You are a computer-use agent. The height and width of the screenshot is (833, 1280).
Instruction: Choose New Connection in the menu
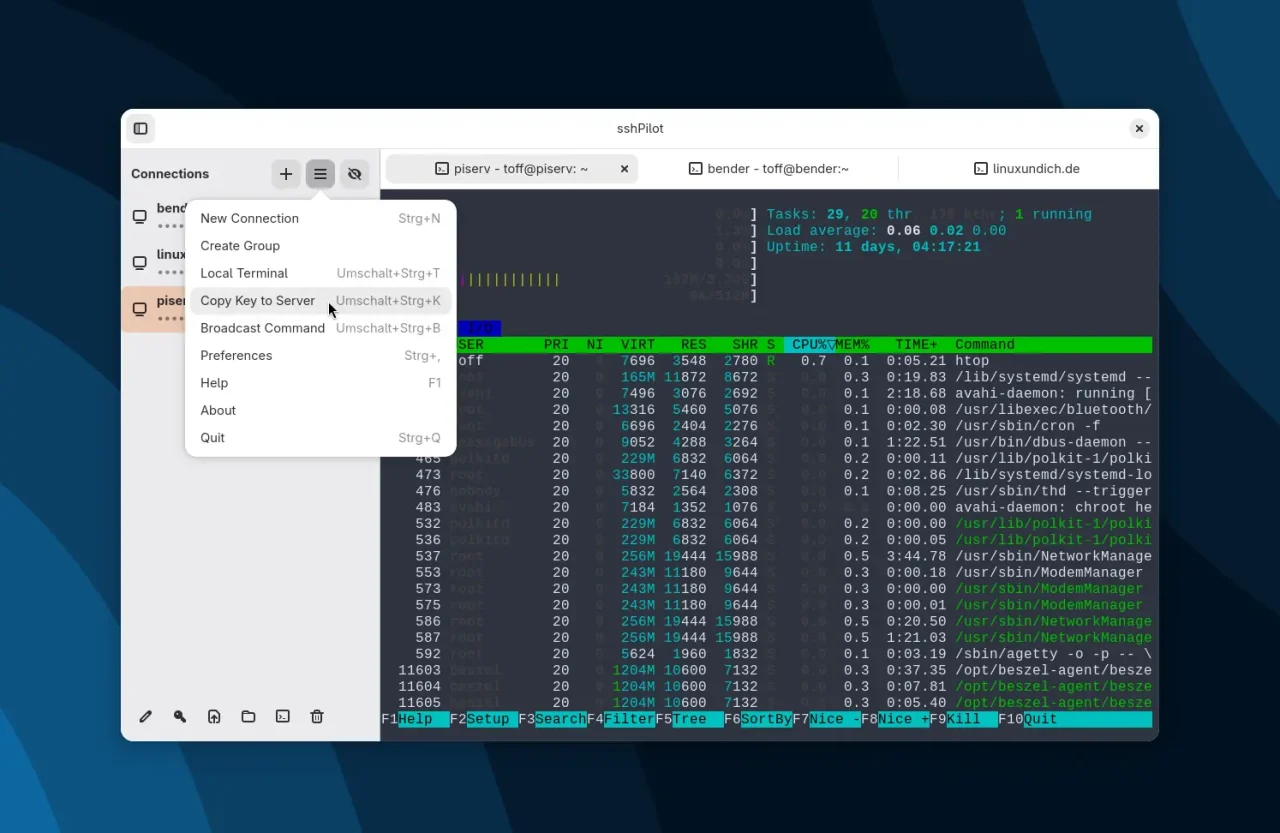pyautogui.click(x=249, y=218)
